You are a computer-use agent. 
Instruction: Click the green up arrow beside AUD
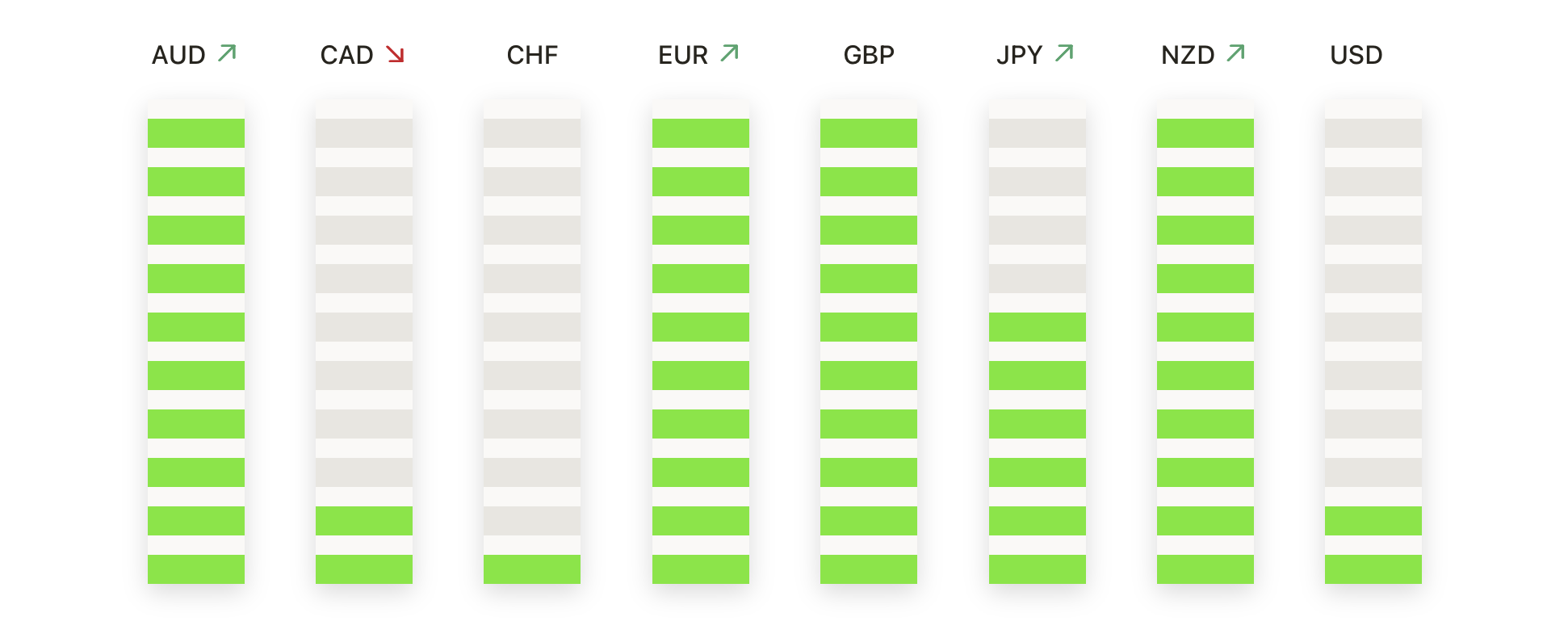[228, 53]
